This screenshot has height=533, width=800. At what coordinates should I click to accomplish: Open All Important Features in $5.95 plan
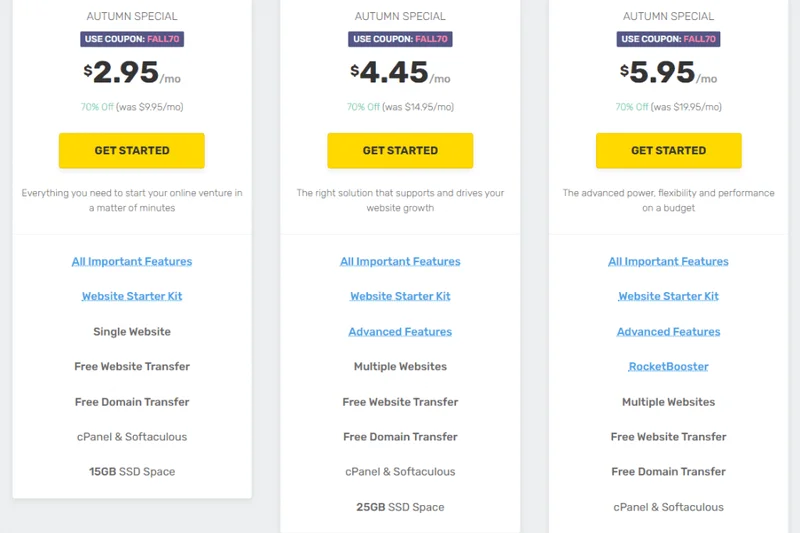pyautogui.click(x=668, y=262)
